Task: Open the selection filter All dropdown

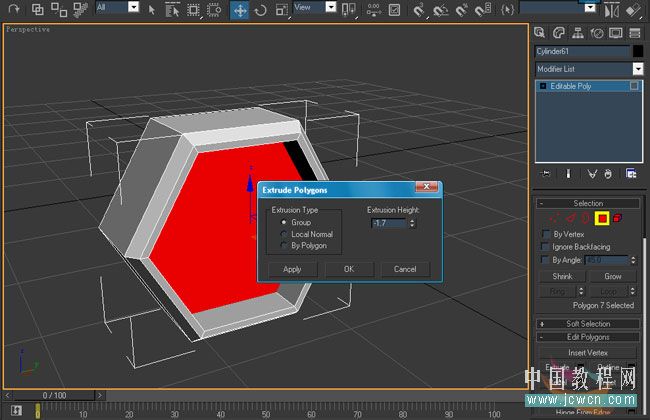Action: 133,7
